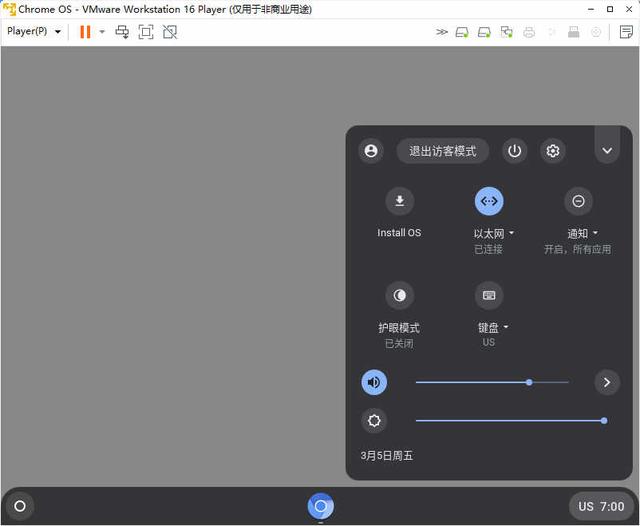Close the VMware Player window
The image size is (640, 526).
pos(629,9)
